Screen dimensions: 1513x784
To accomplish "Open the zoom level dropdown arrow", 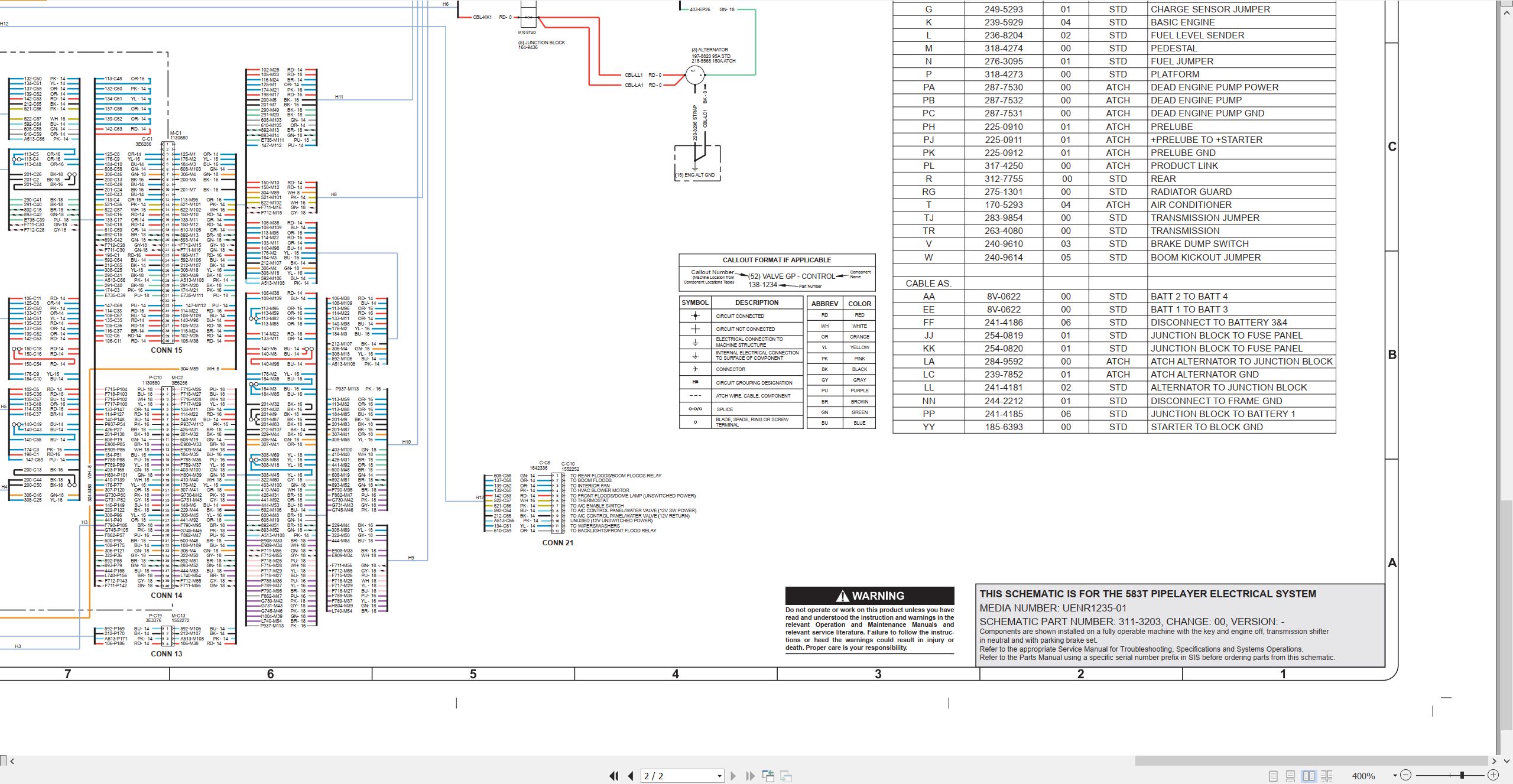I will (x=1395, y=775).
